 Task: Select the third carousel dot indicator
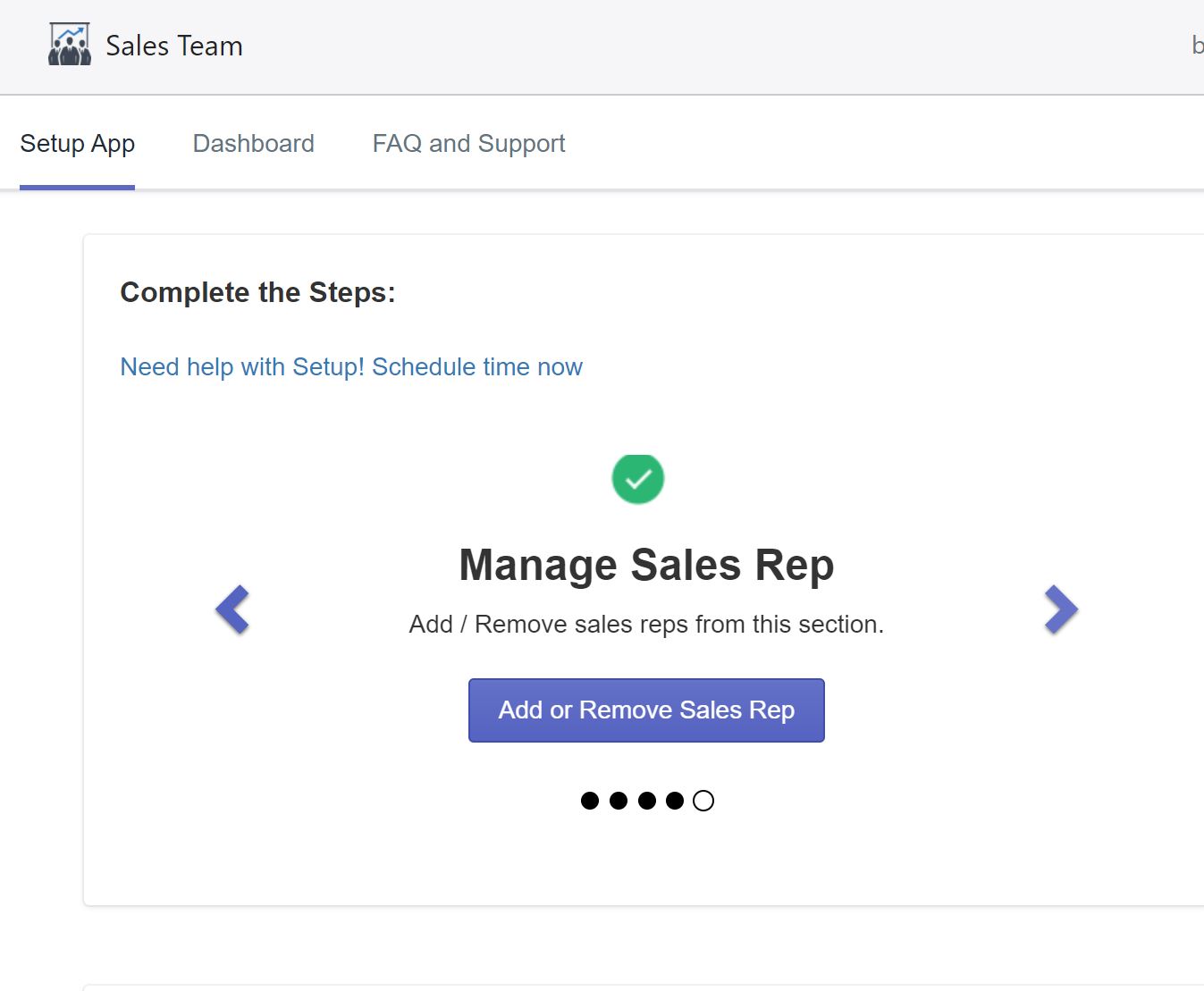point(647,801)
